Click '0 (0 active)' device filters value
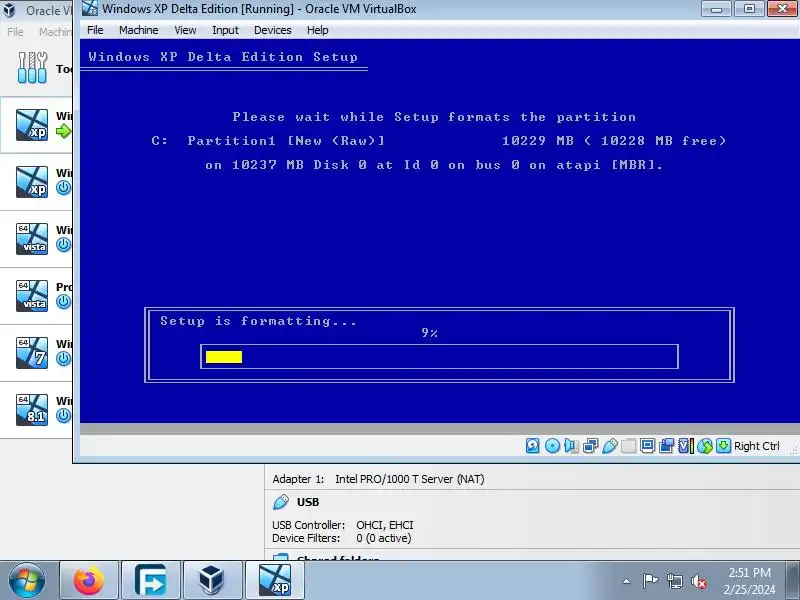This screenshot has height=600, width=800. coord(384,538)
